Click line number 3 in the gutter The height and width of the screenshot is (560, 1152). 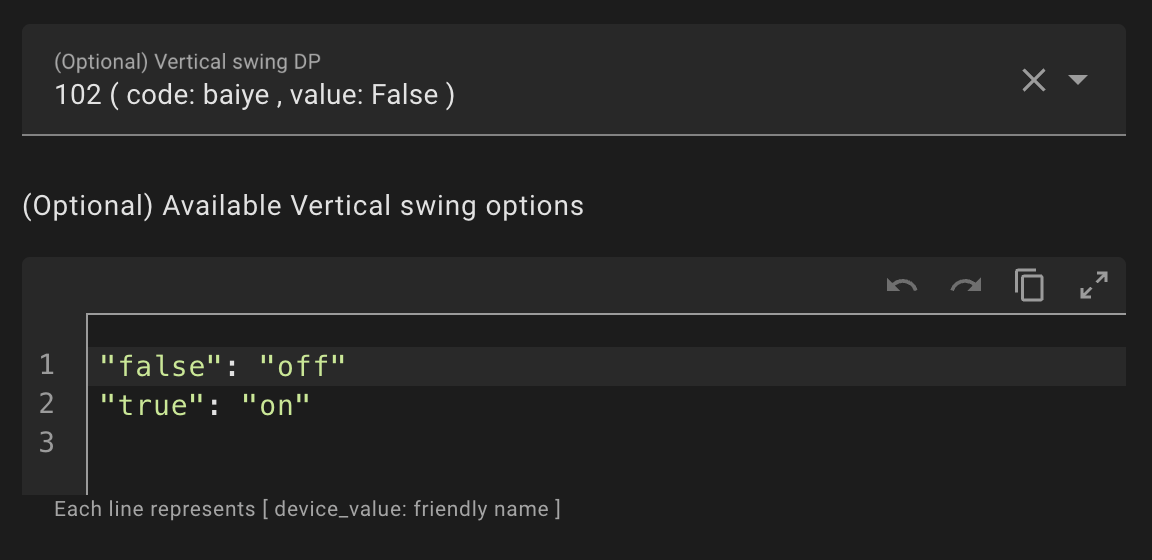[x=47, y=442]
